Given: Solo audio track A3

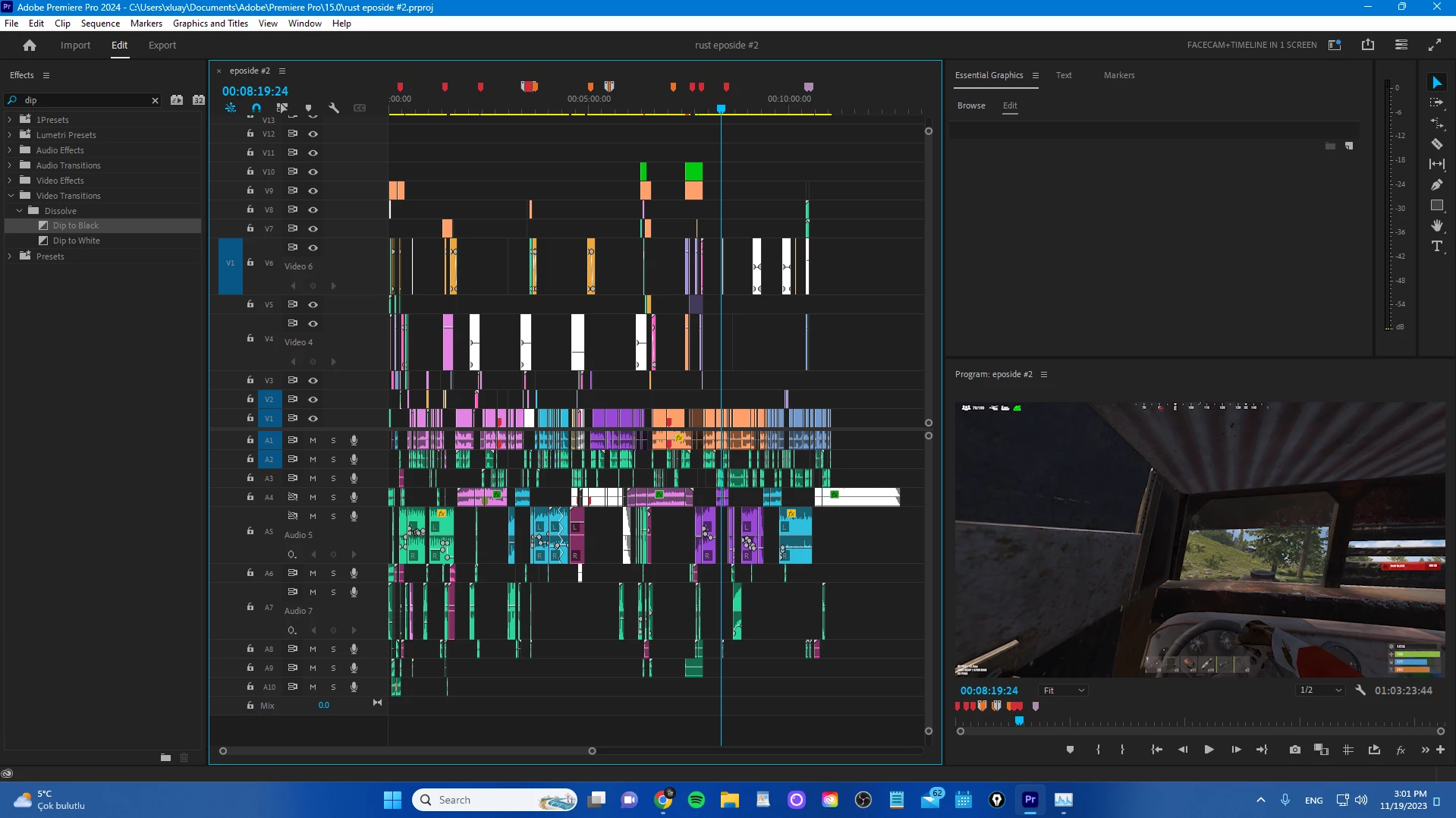Looking at the screenshot, I should [x=333, y=478].
